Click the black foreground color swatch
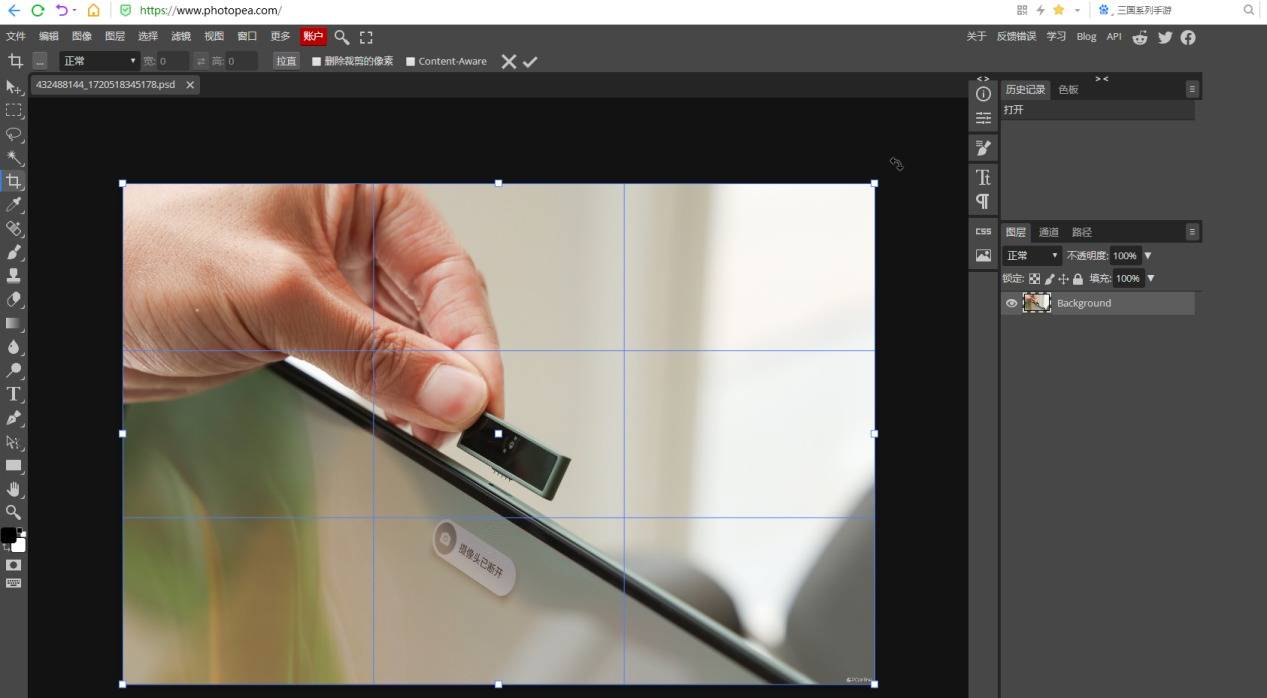 point(8,535)
